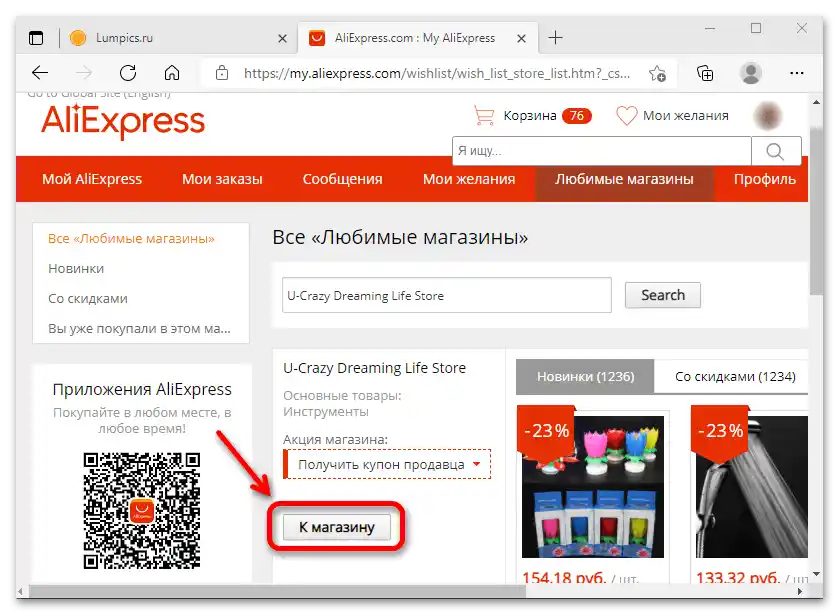Click the browser address bar URL
The height and width of the screenshot is (615, 839).
pos(437,73)
